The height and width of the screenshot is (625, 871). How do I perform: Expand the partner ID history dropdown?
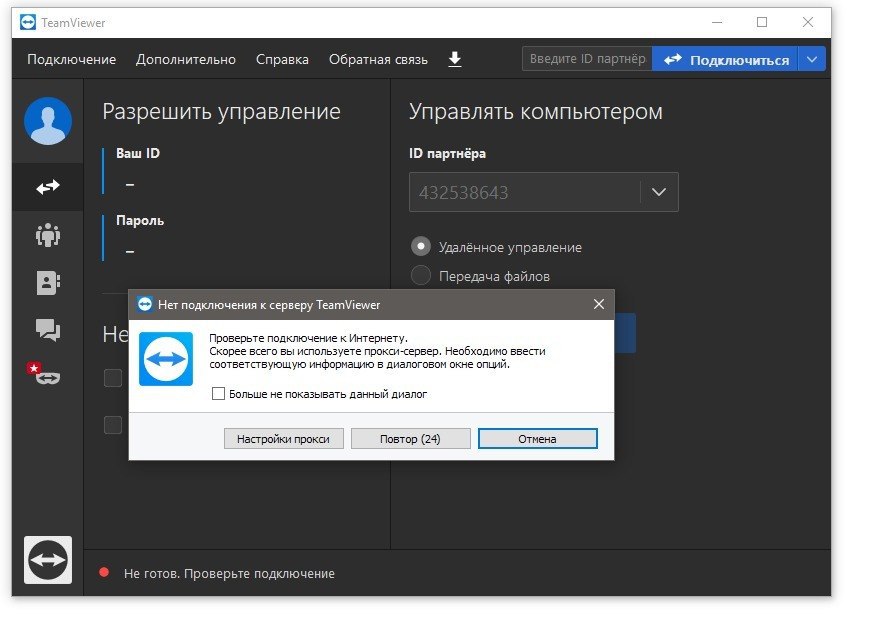(659, 192)
